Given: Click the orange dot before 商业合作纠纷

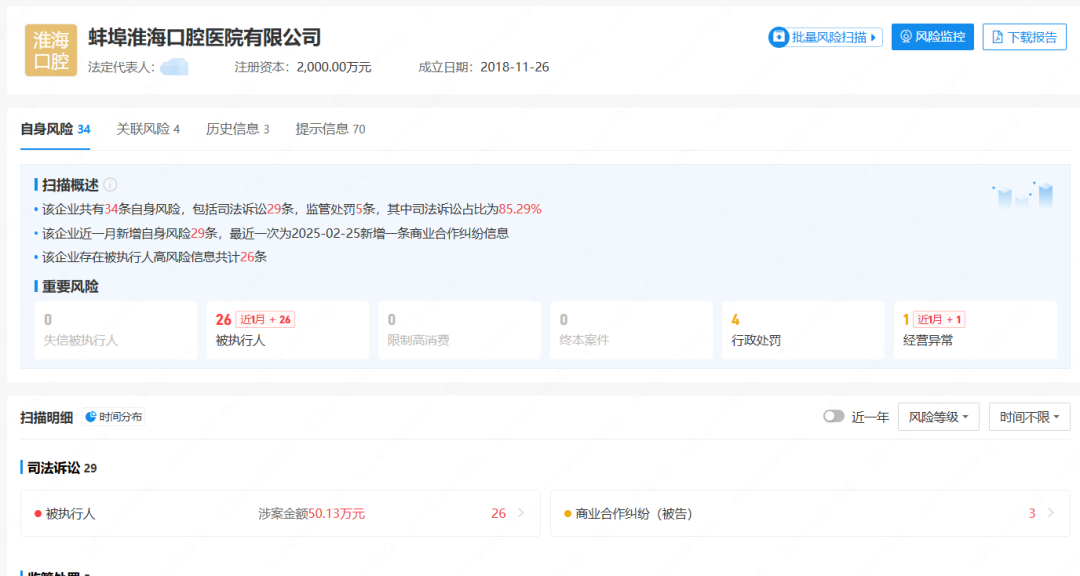Looking at the screenshot, I should tap(568, 514).
